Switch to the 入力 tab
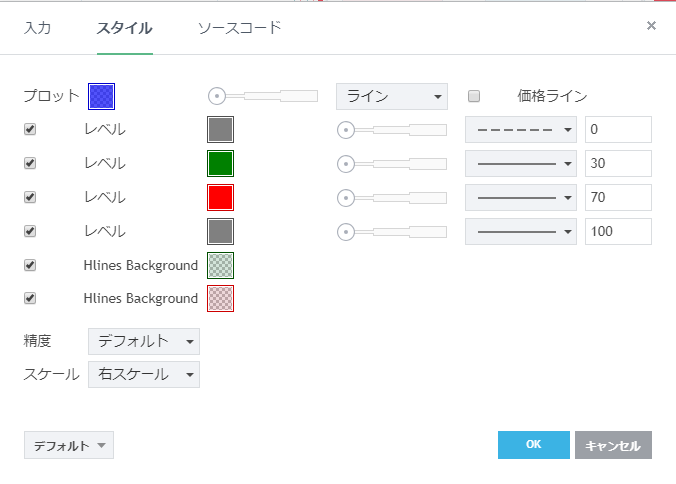Viewport: 676px width, 484px height. pyautogui.click(x=37, y=27)
